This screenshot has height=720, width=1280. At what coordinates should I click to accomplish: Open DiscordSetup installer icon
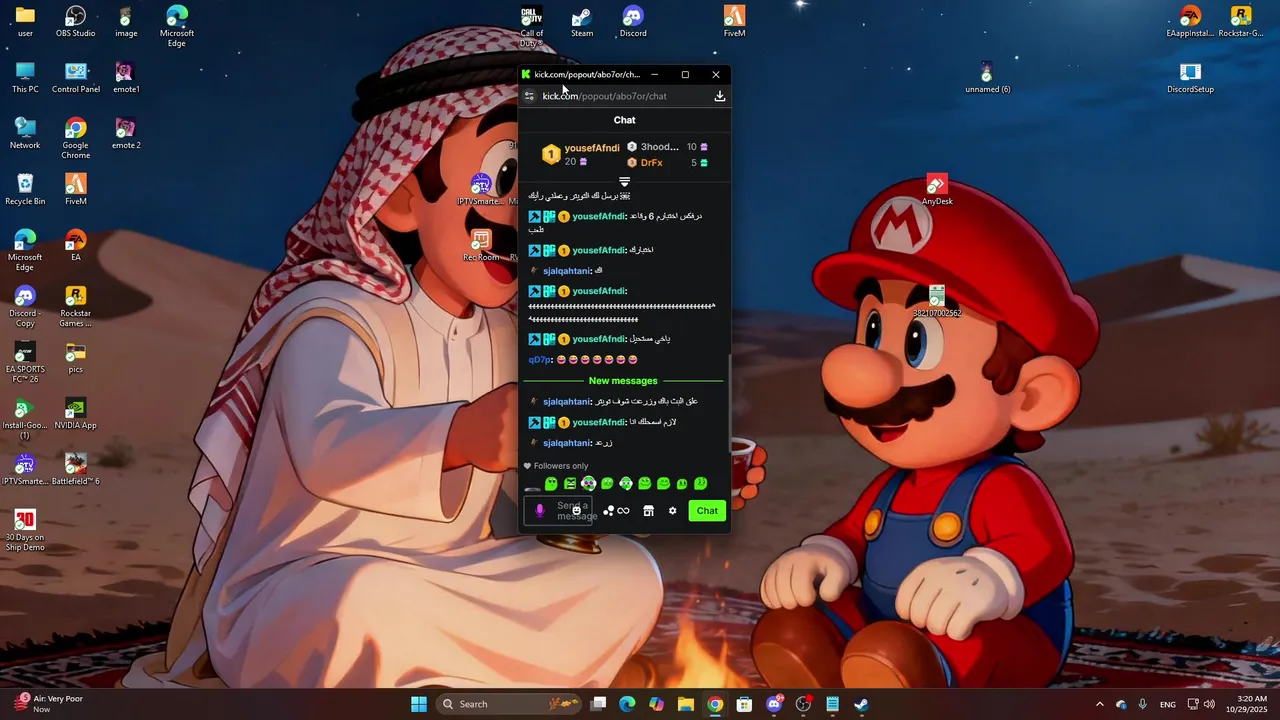[x=1190, y=78]
